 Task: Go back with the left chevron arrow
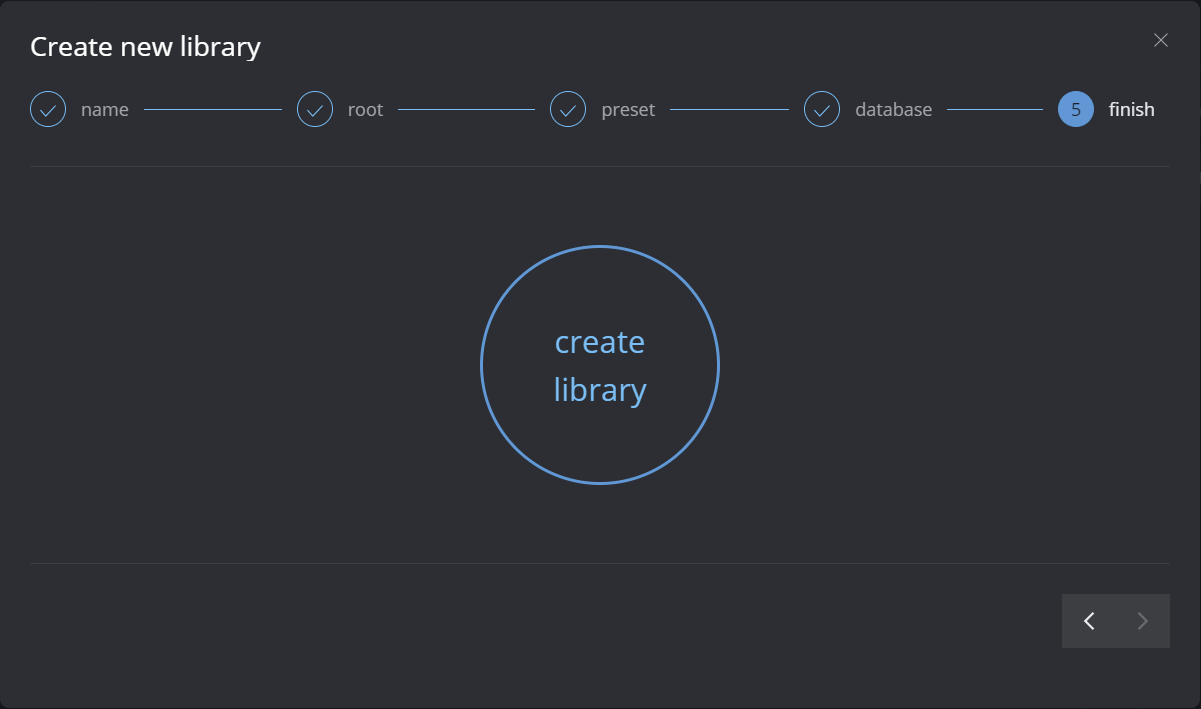(1089, 621)
